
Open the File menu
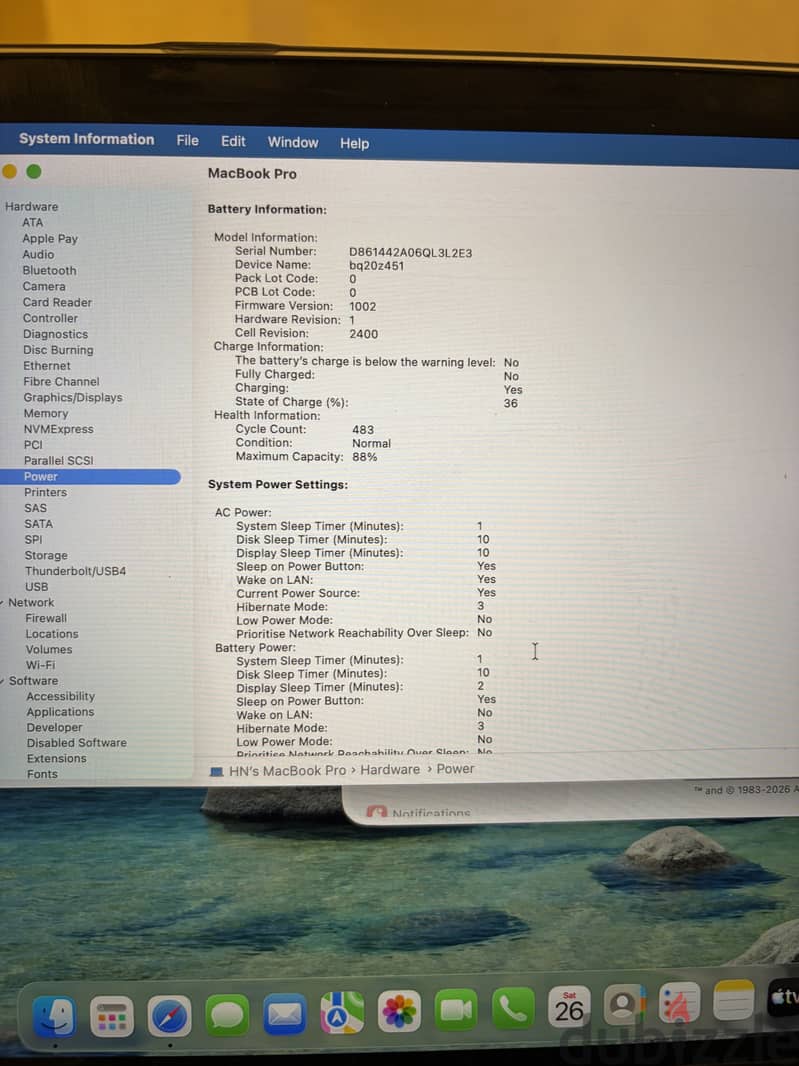coord(188,140)
